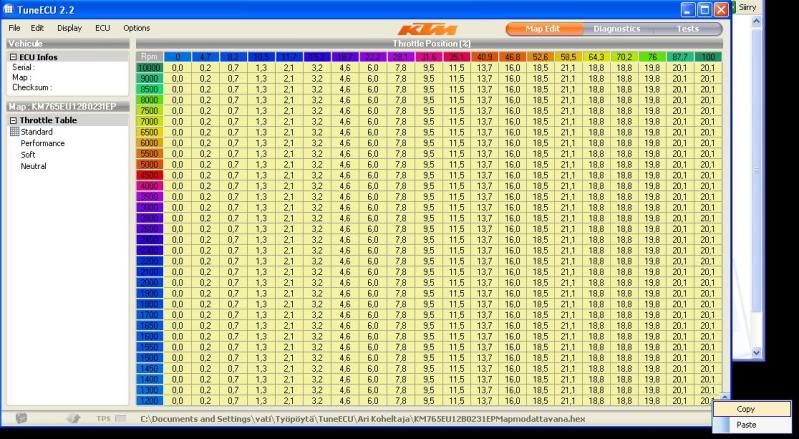Select the Soft throttle map
The image size is (799, 439).
click(x=28, y=155)
